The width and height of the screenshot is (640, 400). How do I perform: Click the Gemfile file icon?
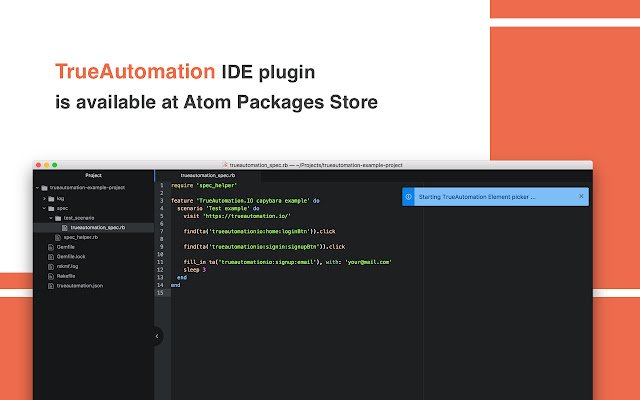pyautogui.click(x=51, y=247)
